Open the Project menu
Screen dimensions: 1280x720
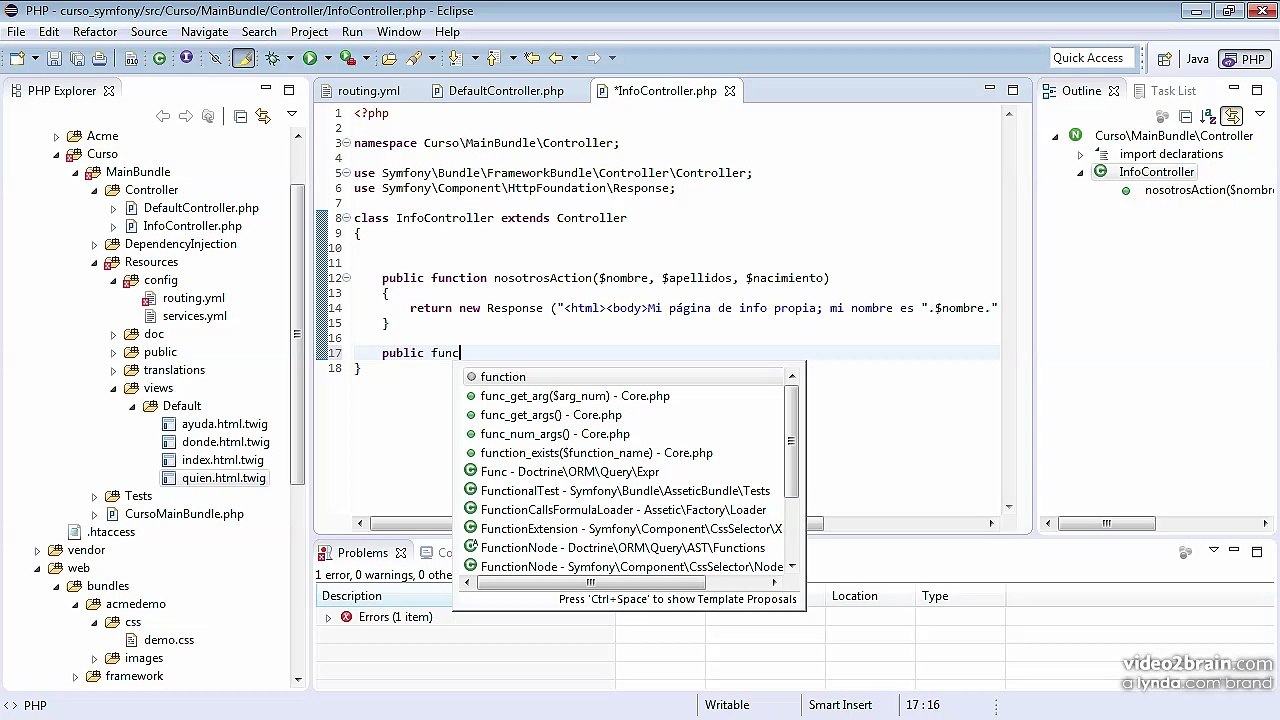click(x=309, y=32)
